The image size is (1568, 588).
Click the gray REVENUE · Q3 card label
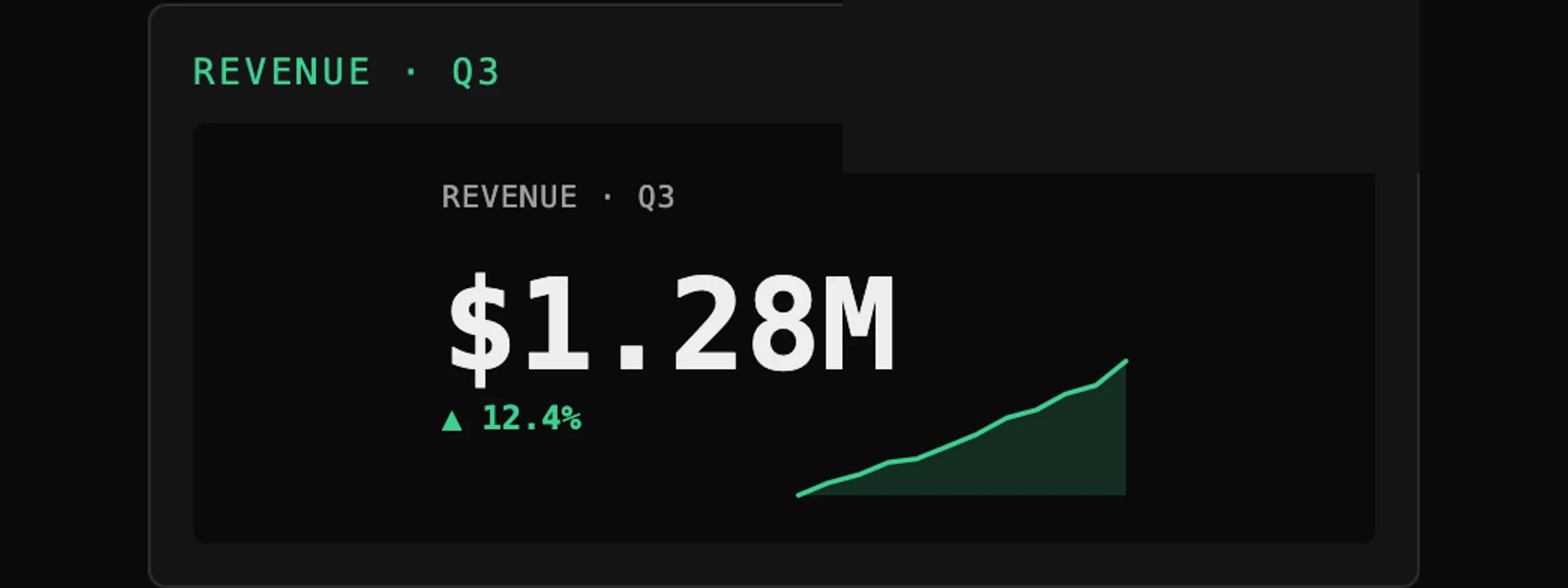[559, 197]
